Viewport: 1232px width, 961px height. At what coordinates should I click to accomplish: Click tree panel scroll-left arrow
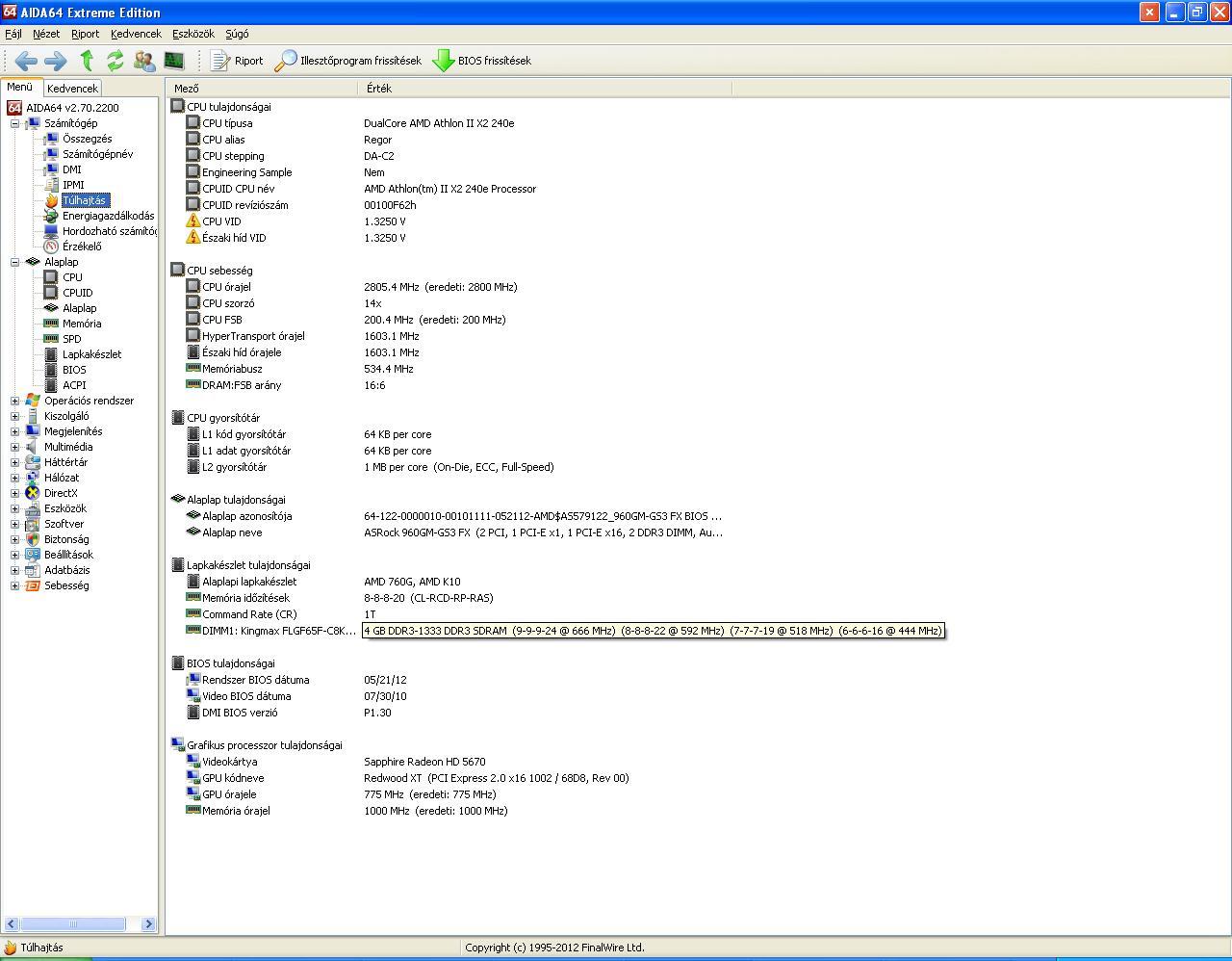point(13,924)
